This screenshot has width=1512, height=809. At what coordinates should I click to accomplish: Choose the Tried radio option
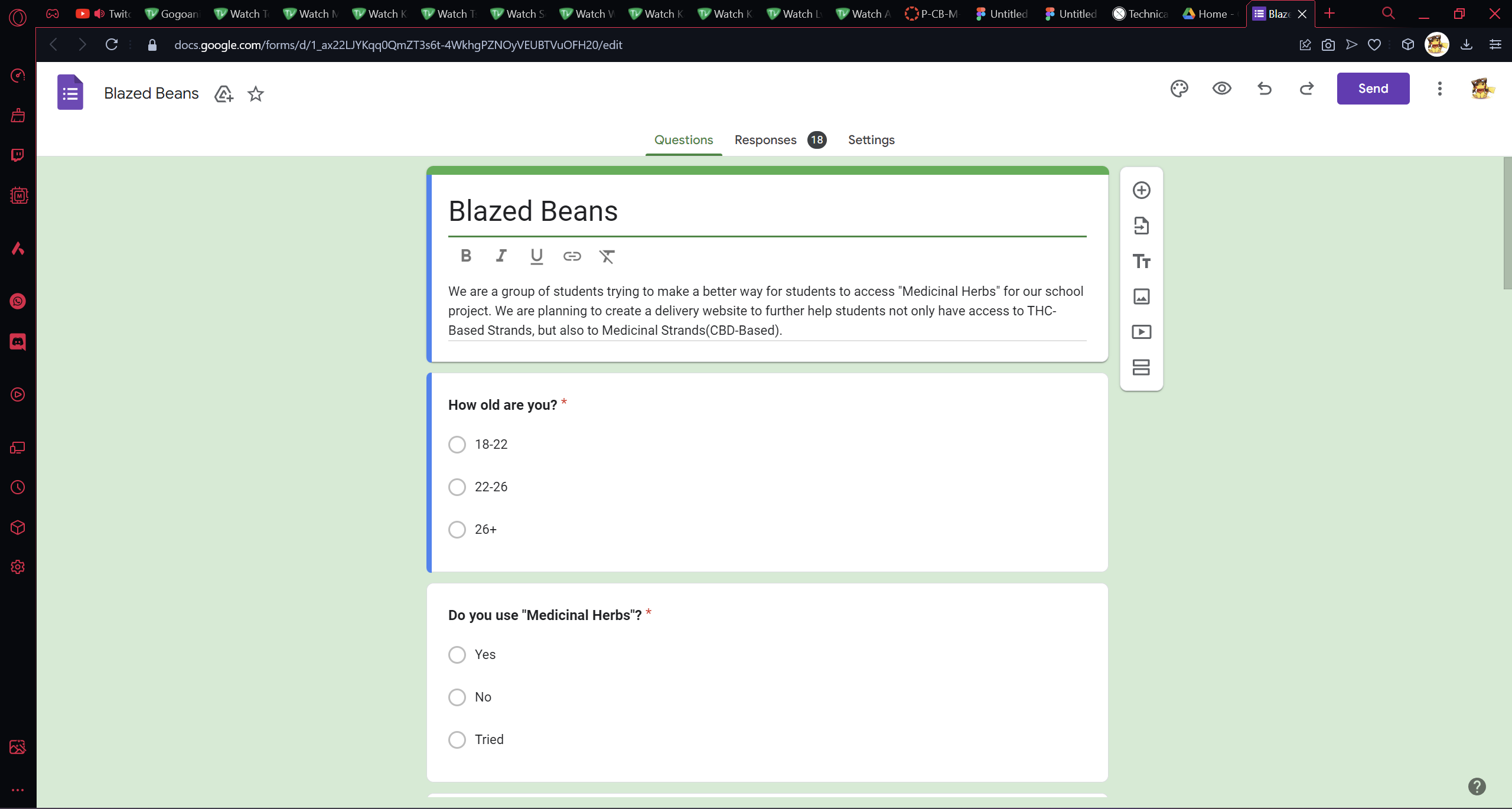(457, 740)
